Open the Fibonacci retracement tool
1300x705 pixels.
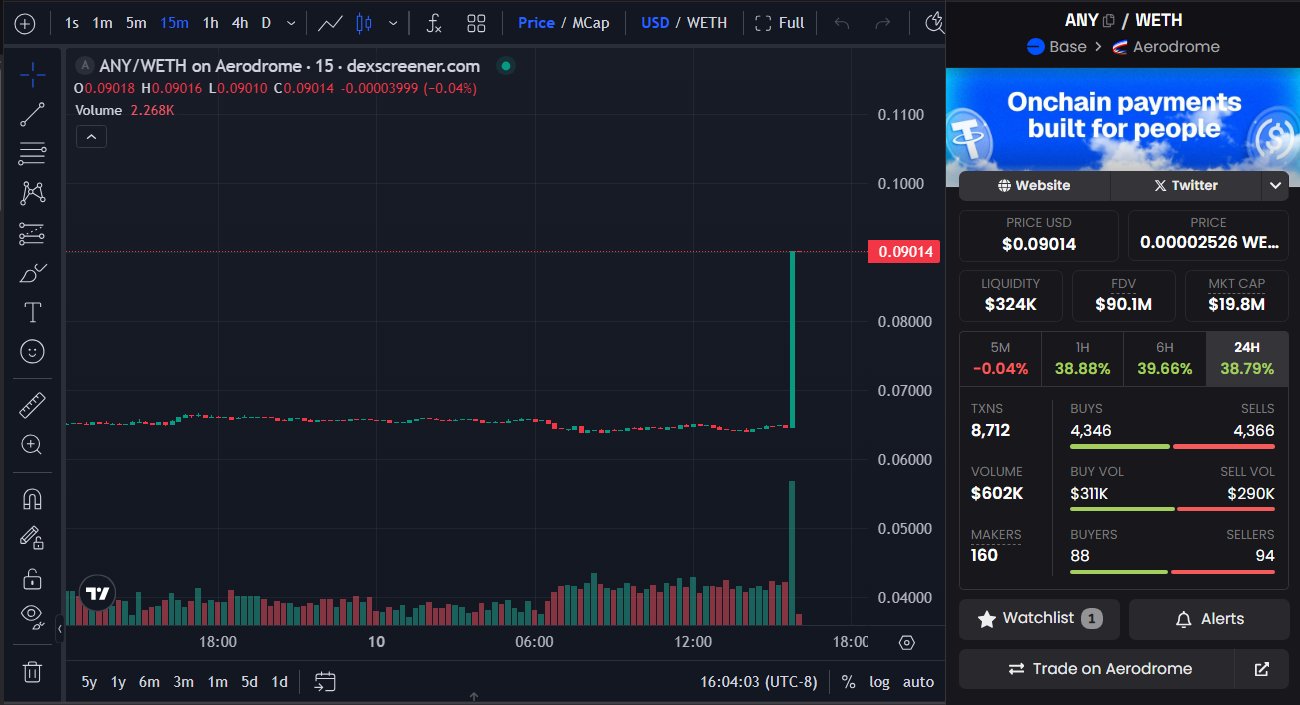32,153
